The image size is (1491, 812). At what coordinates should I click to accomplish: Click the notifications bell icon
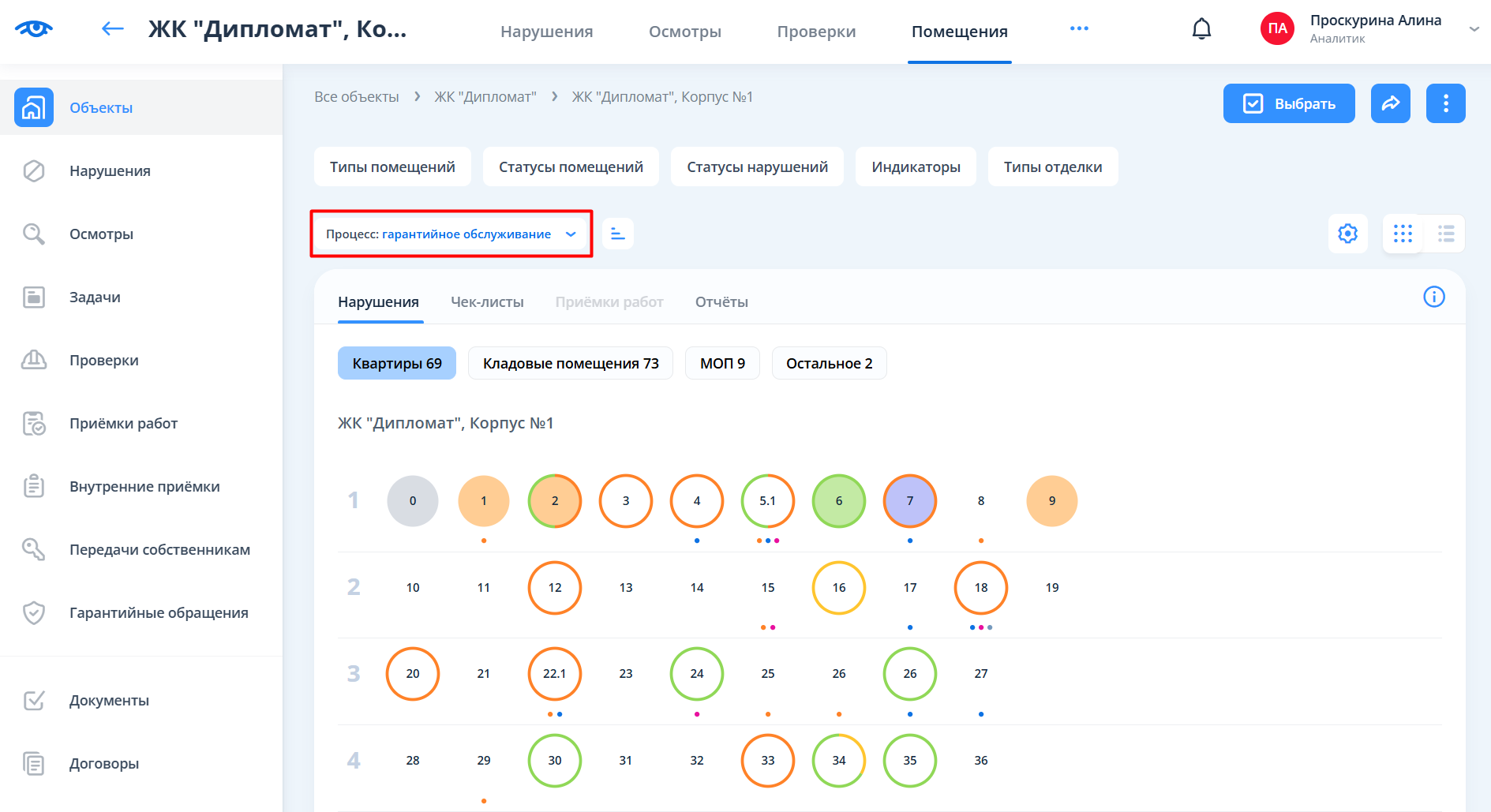tap(1201, 29)
